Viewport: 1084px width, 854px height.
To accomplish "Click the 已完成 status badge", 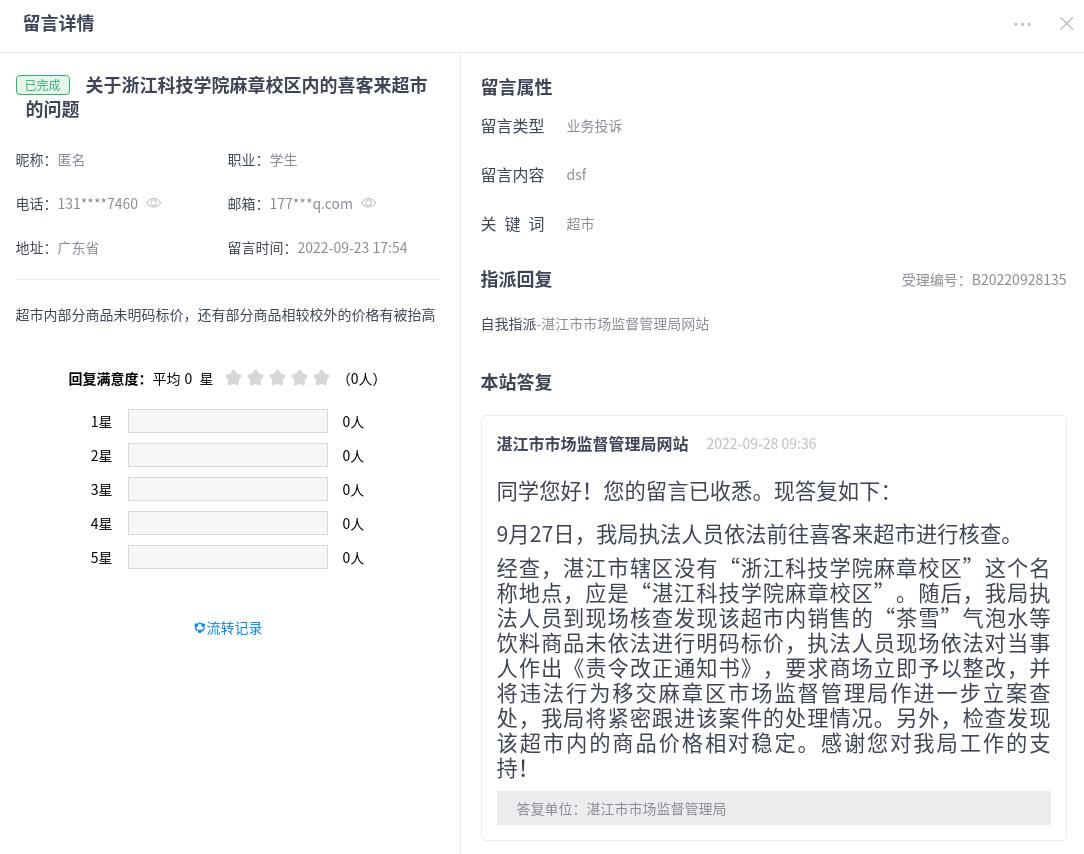I will click(x=43, y=86).
